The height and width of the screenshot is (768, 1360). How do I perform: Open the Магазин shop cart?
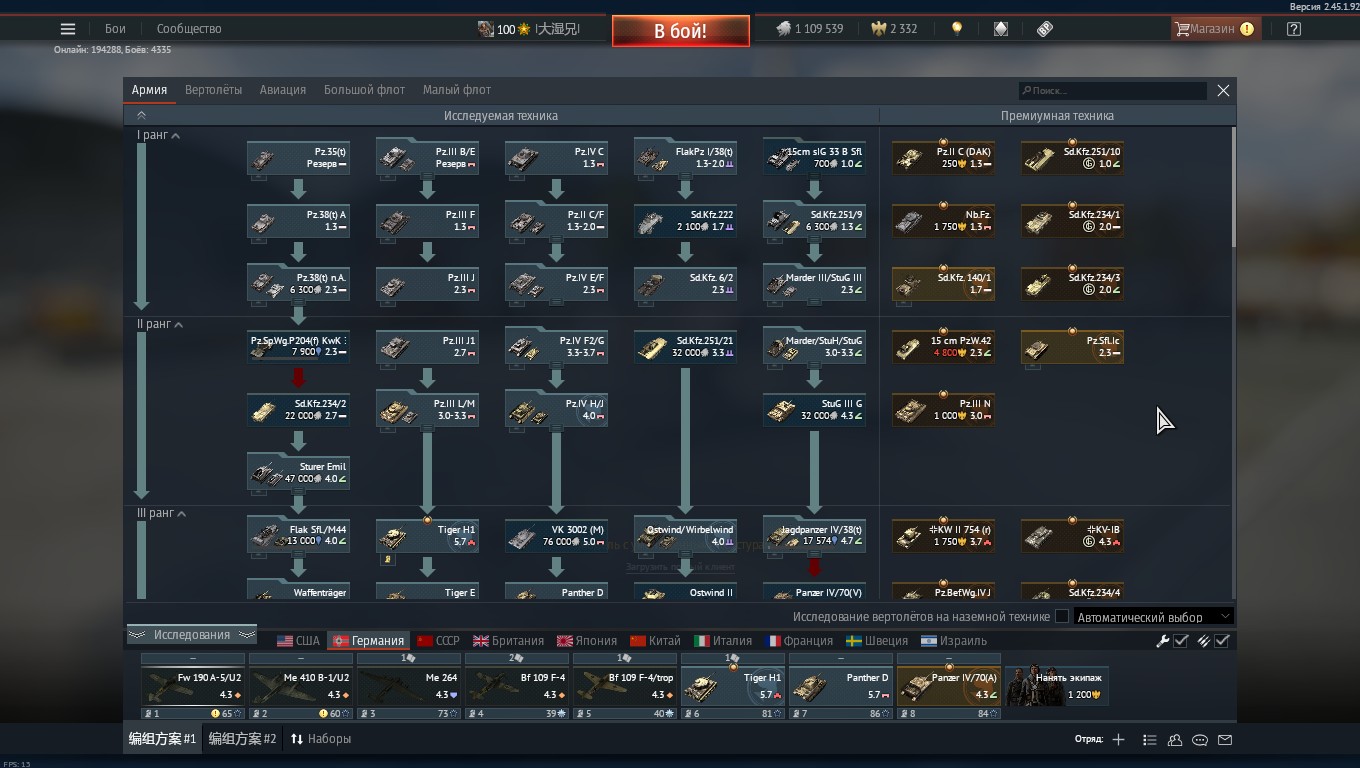click(1214, 29)
